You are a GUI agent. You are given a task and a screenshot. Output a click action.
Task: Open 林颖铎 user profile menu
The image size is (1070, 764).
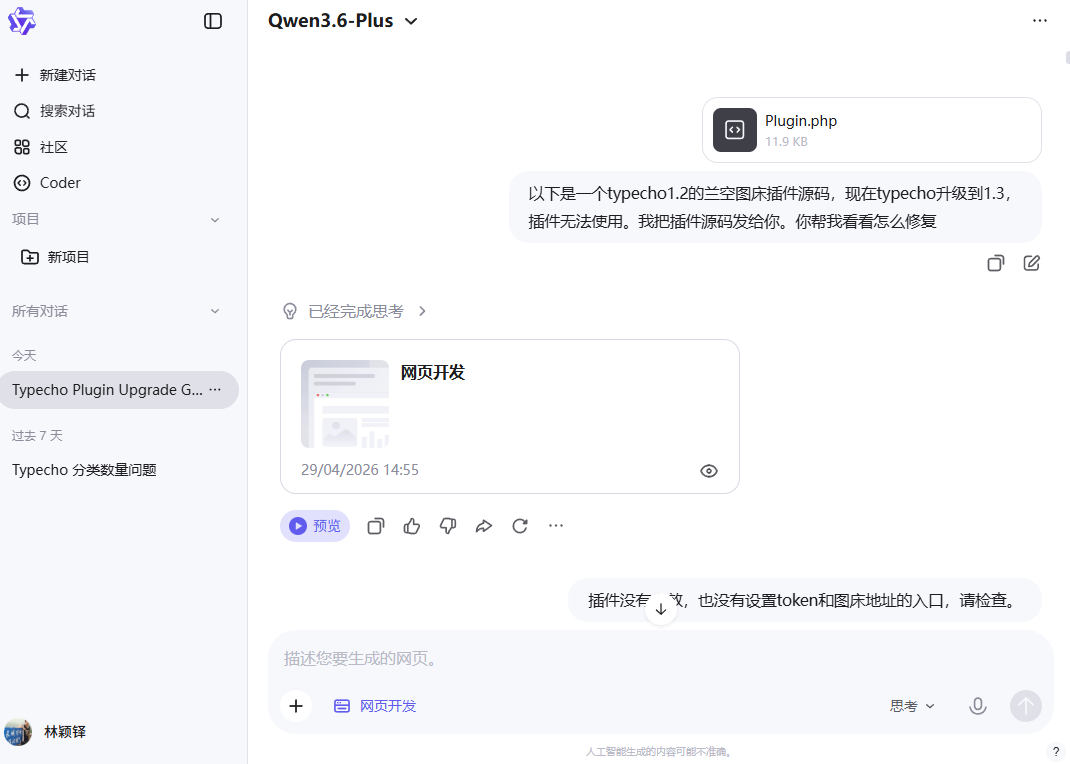[46, 732]
